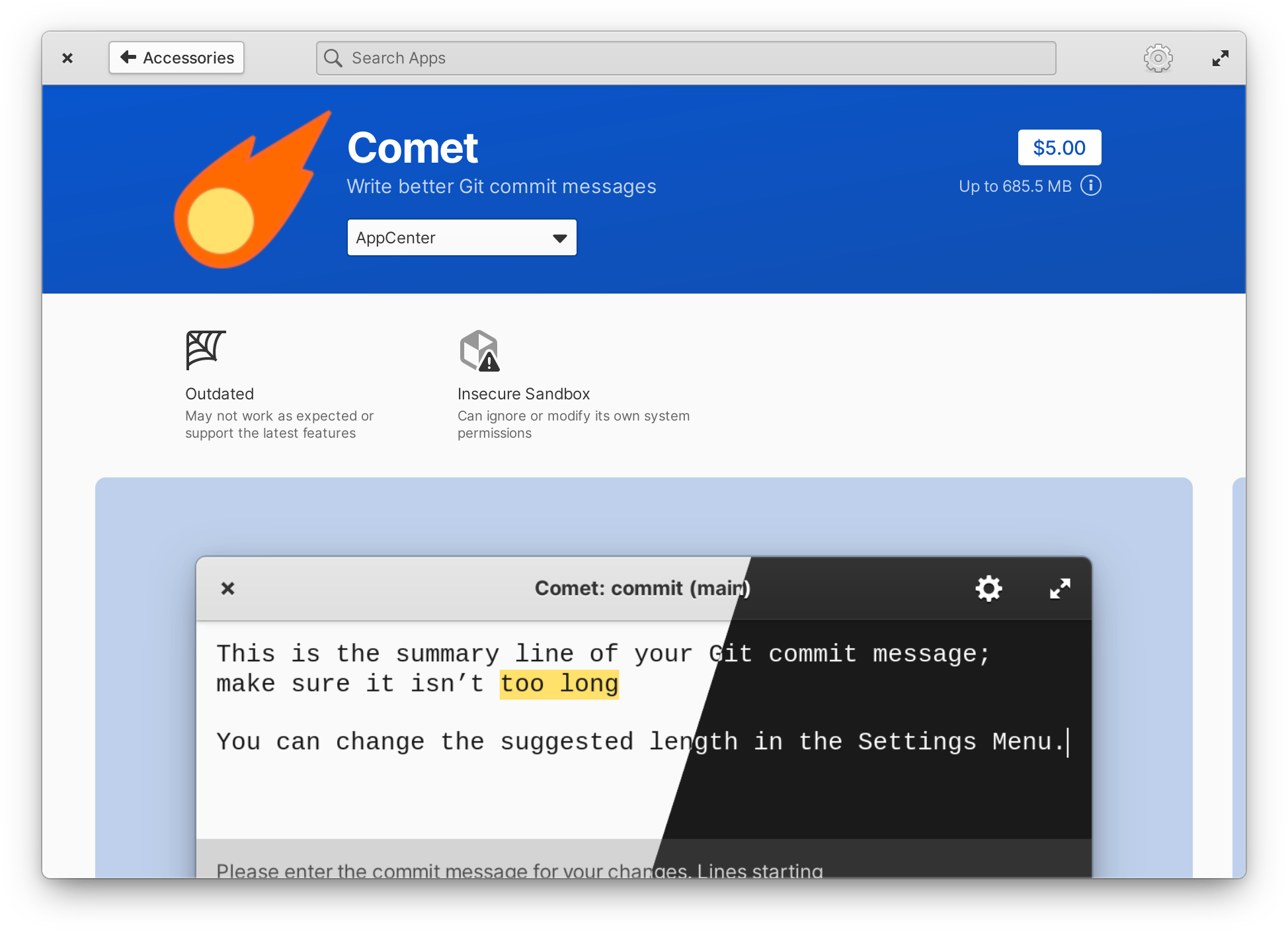Click the next screenshot at right edge
Screen dimensions: 1288x931
pos(1239,678)
